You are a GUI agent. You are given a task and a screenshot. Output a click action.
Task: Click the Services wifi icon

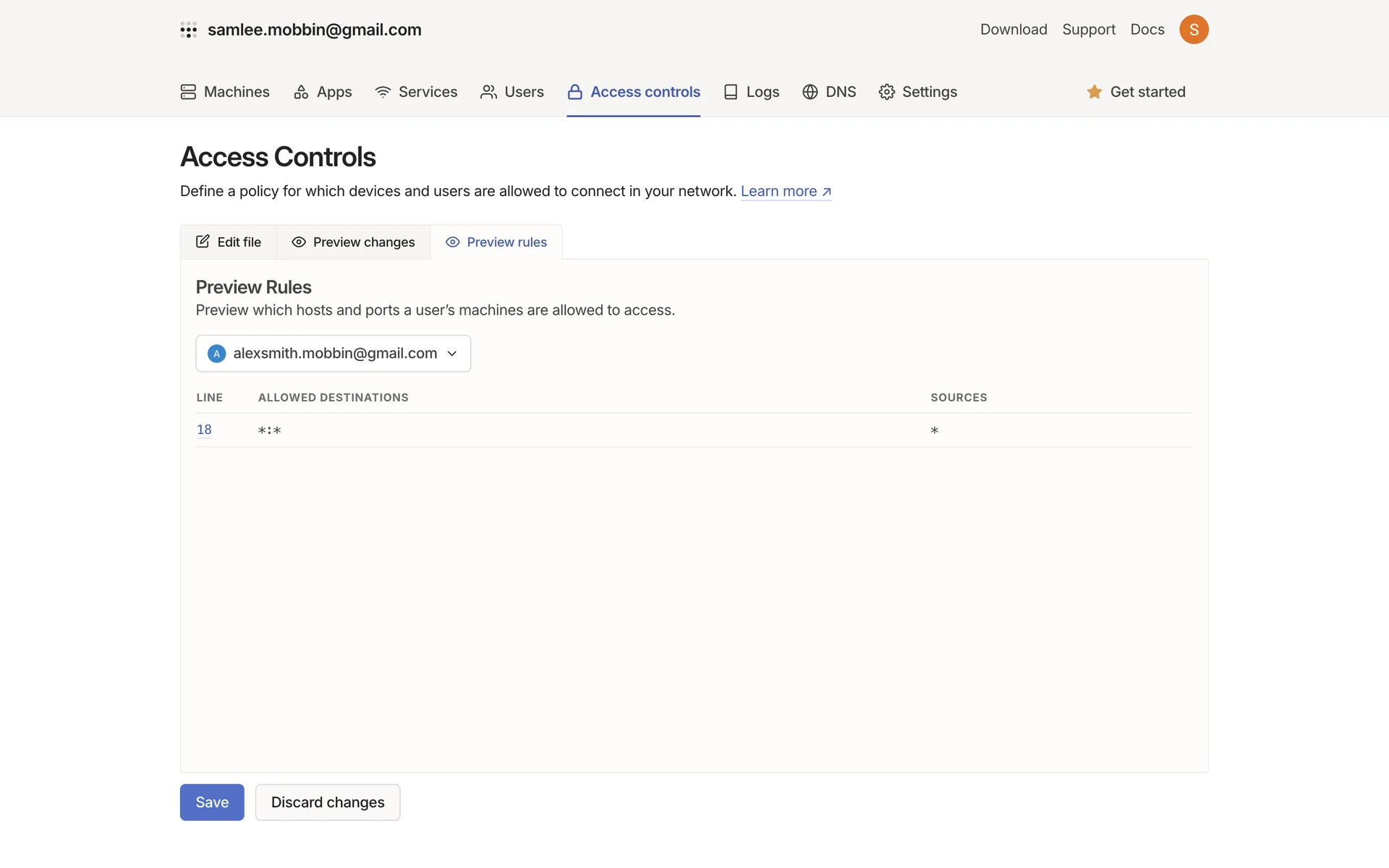click(383, 92)
